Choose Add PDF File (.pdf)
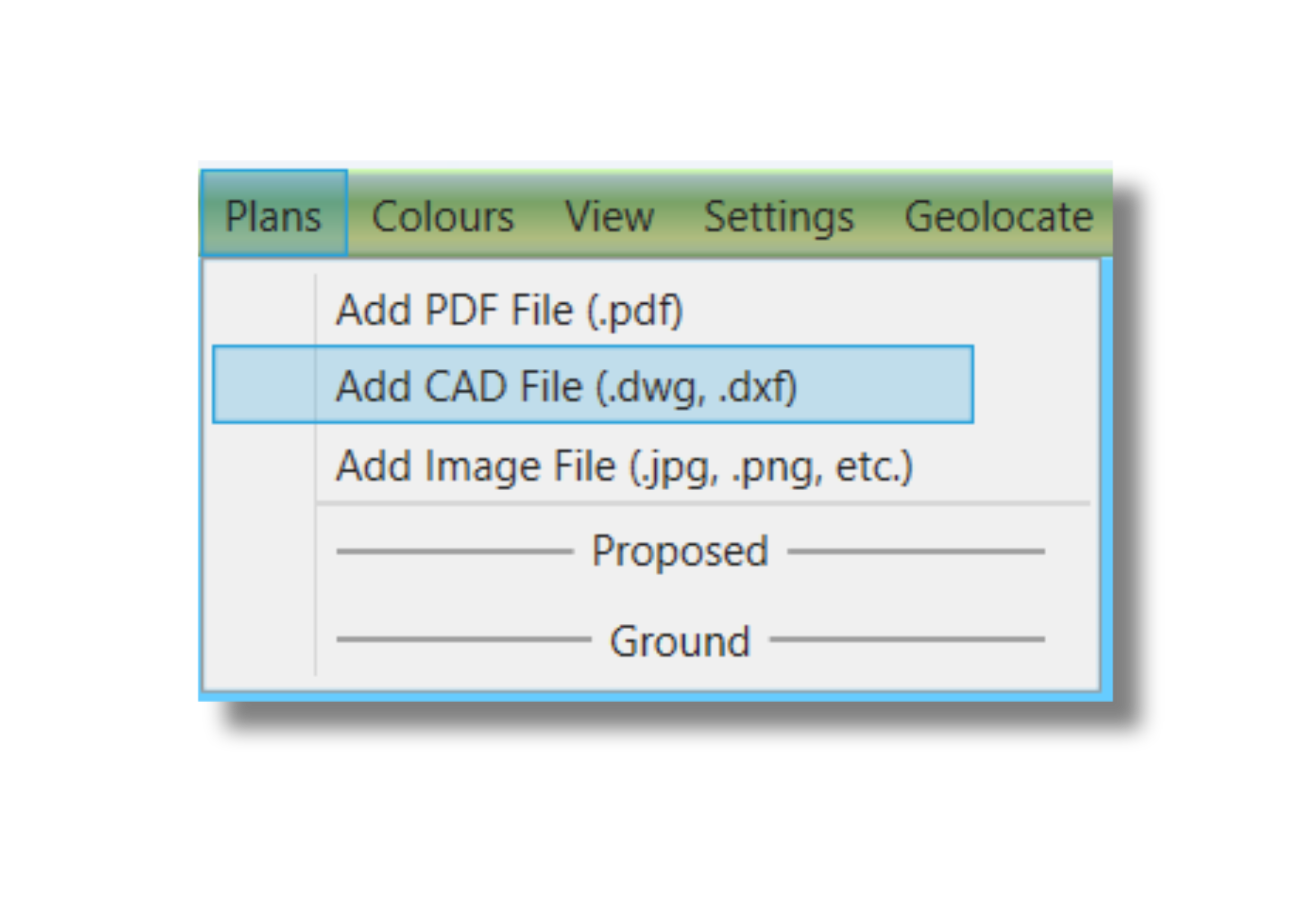 pyautogui.click(x=593, y=310)
